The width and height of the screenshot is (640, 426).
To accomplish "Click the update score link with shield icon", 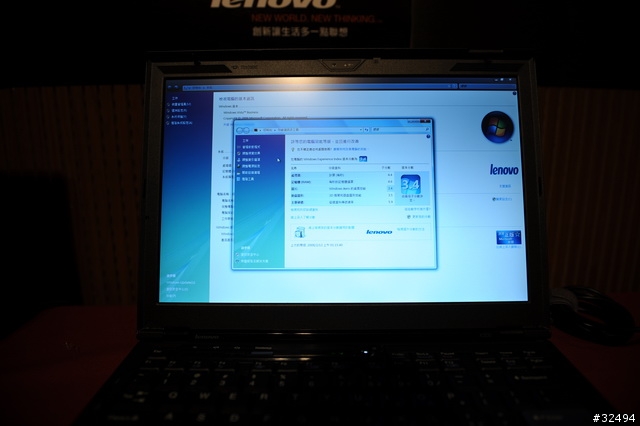I will (x=419, y=217).
